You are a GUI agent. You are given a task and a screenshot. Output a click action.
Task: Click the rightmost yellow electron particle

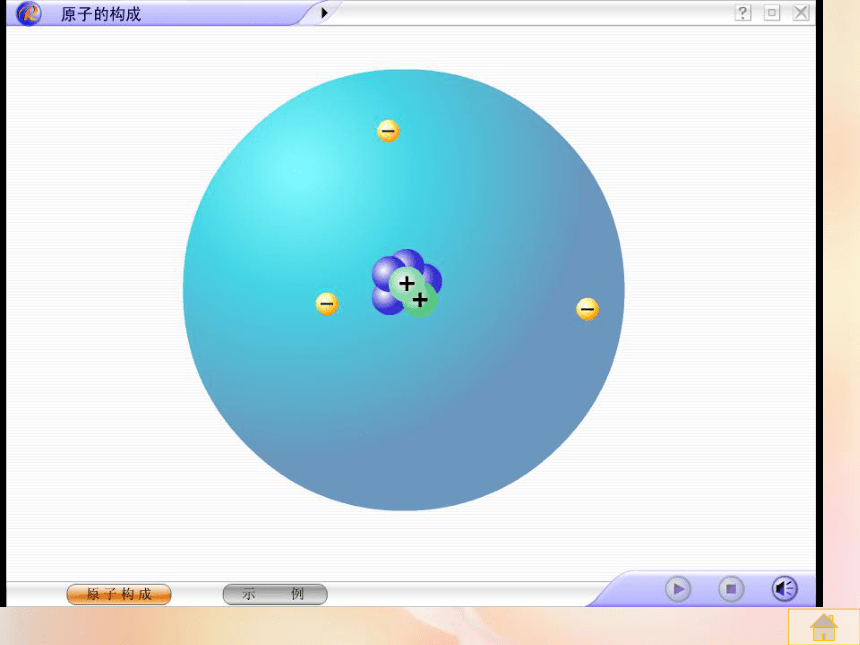click(x=587, y=309)
